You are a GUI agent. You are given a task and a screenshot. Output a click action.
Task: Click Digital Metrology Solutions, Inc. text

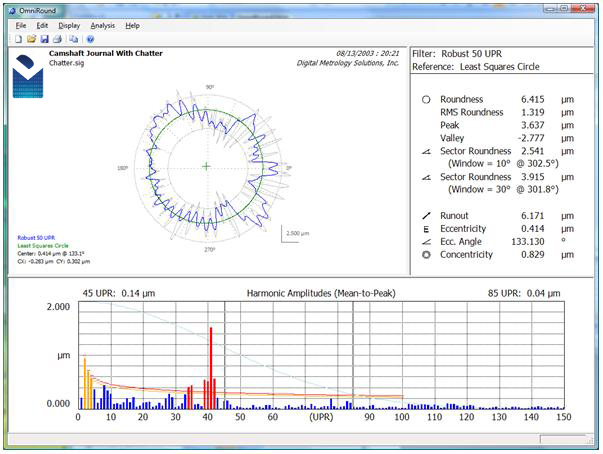pos(348,63)
